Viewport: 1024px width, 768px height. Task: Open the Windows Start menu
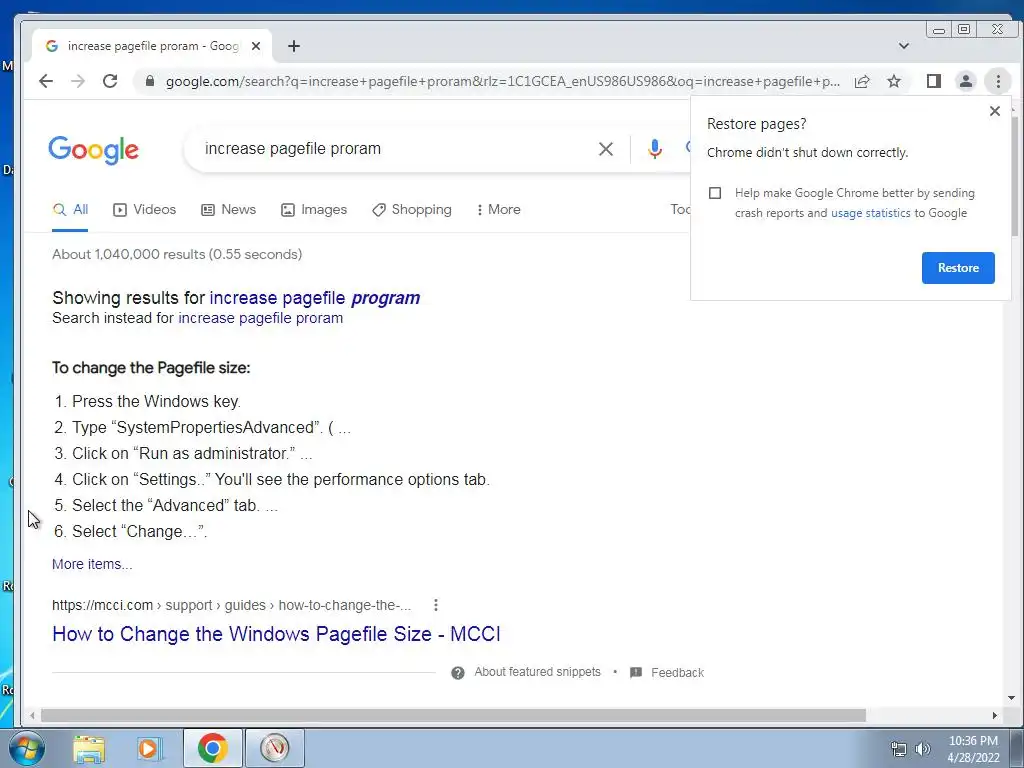[27, 748]
